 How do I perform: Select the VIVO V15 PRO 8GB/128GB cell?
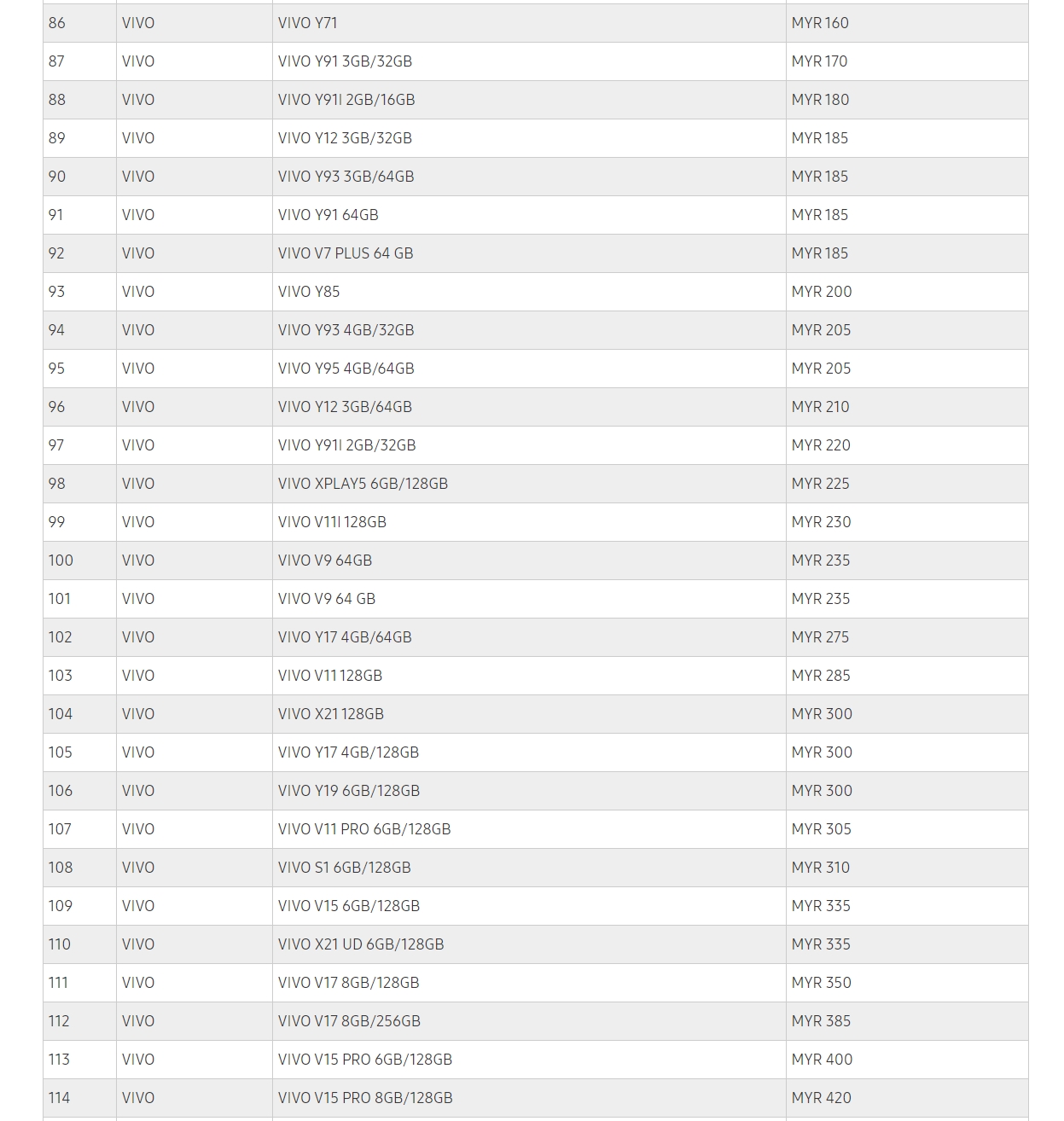click(365, 1098)
